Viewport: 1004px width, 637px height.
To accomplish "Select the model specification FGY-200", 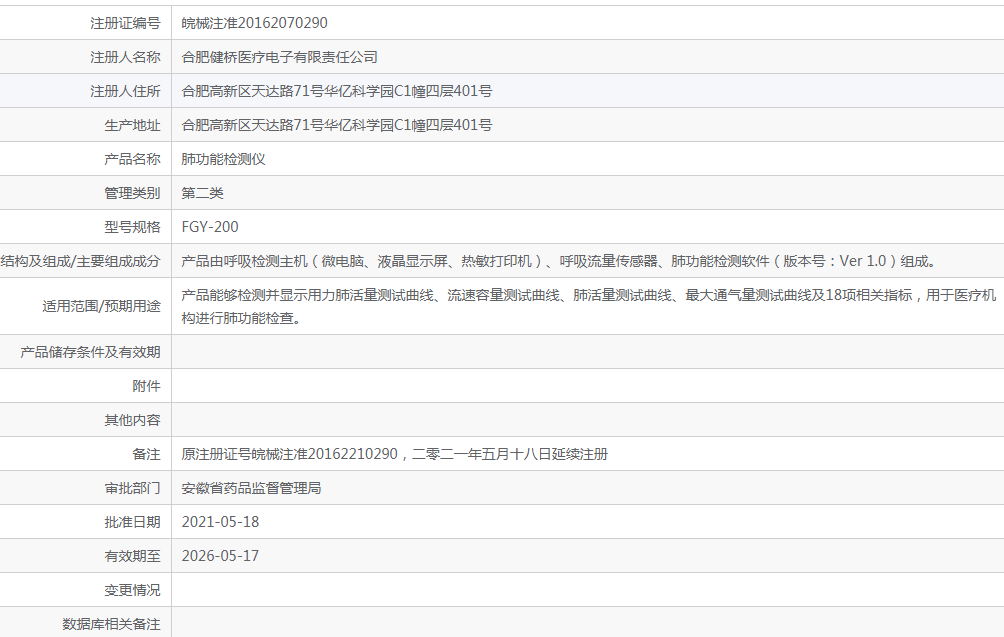I will [210, 227].
